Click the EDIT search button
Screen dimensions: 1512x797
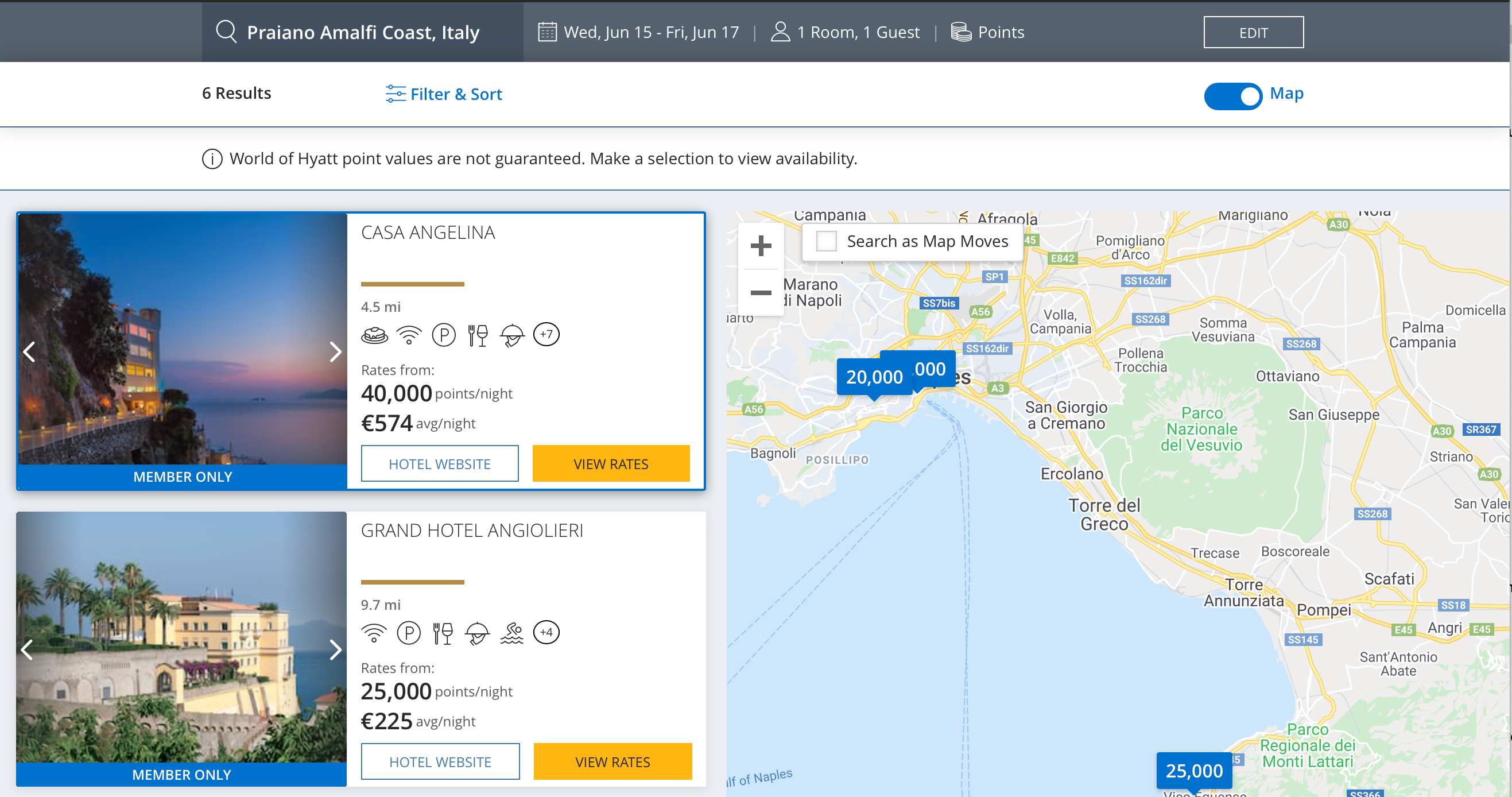pos(1253,32)
